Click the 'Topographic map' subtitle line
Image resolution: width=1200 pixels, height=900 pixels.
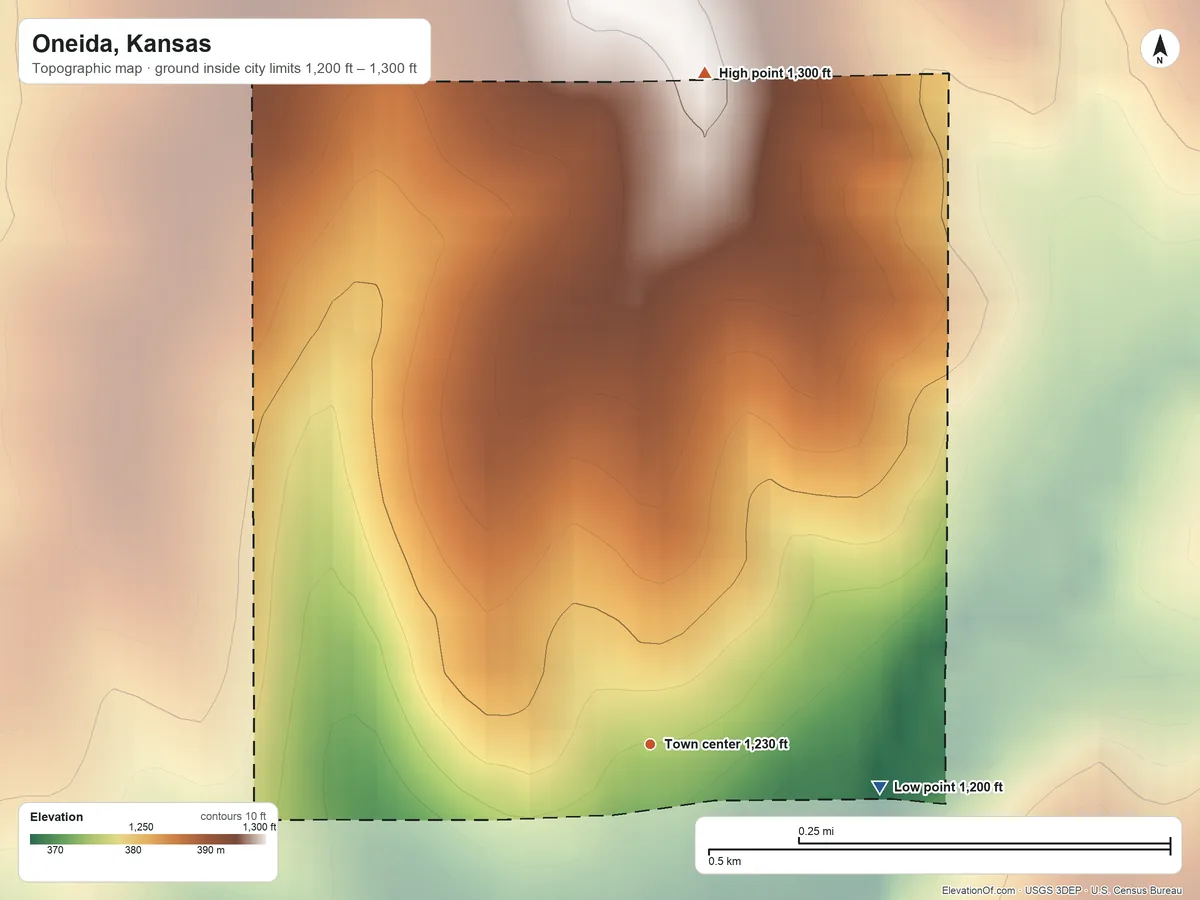tap(224, 71)
